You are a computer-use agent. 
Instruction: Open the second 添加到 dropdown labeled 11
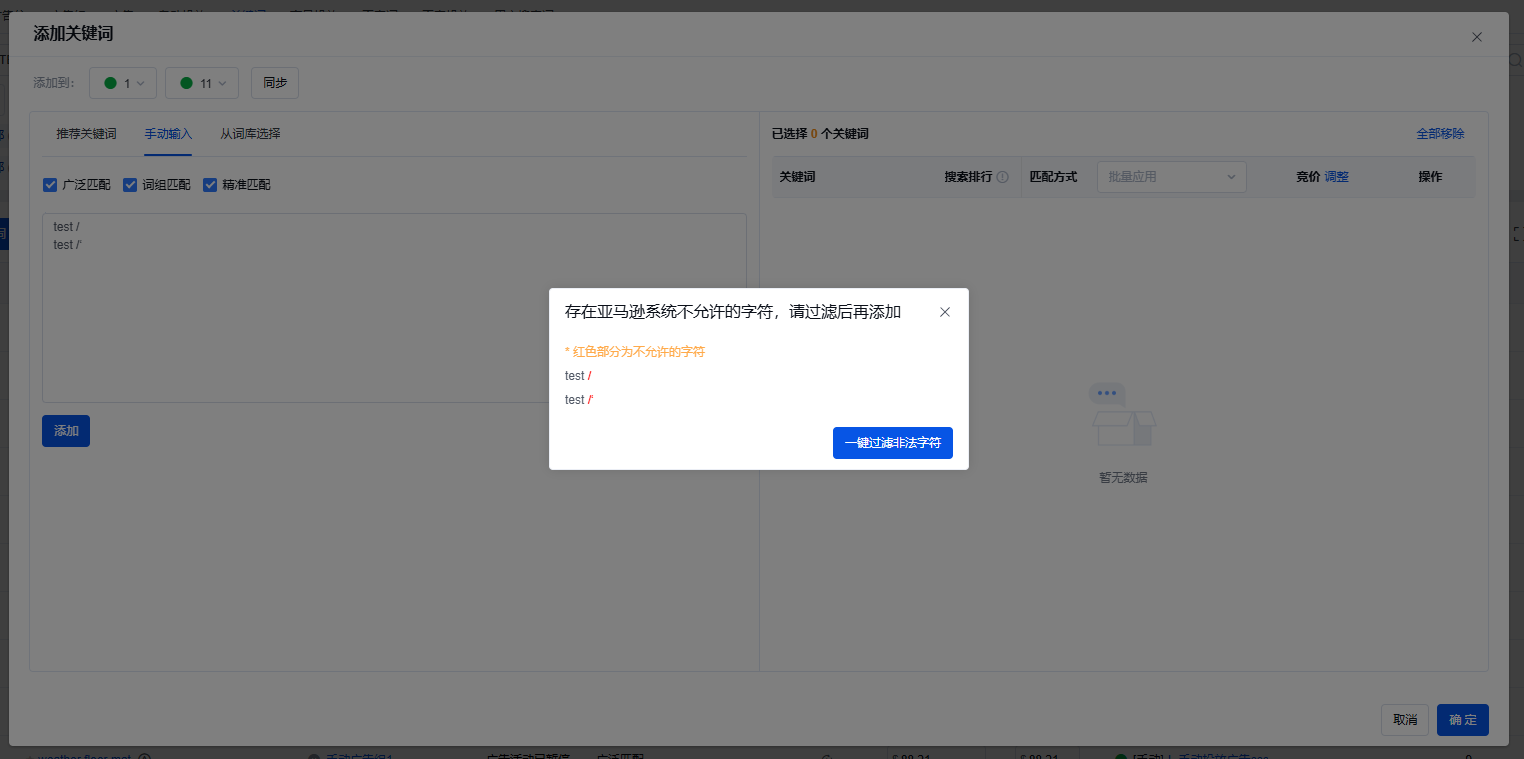(x=201, y=83)
